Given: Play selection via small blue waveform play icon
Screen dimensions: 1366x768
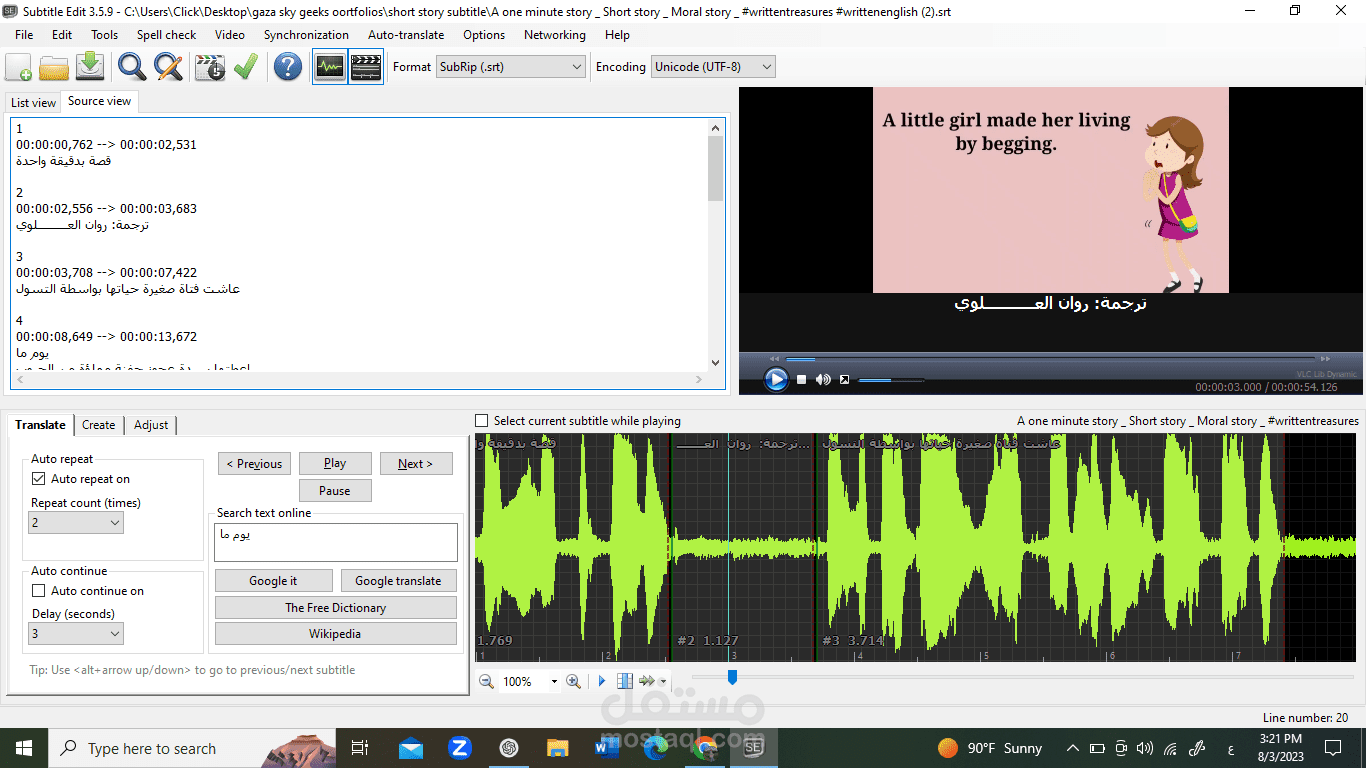Looking at the screenshot, I should point(602,681).
